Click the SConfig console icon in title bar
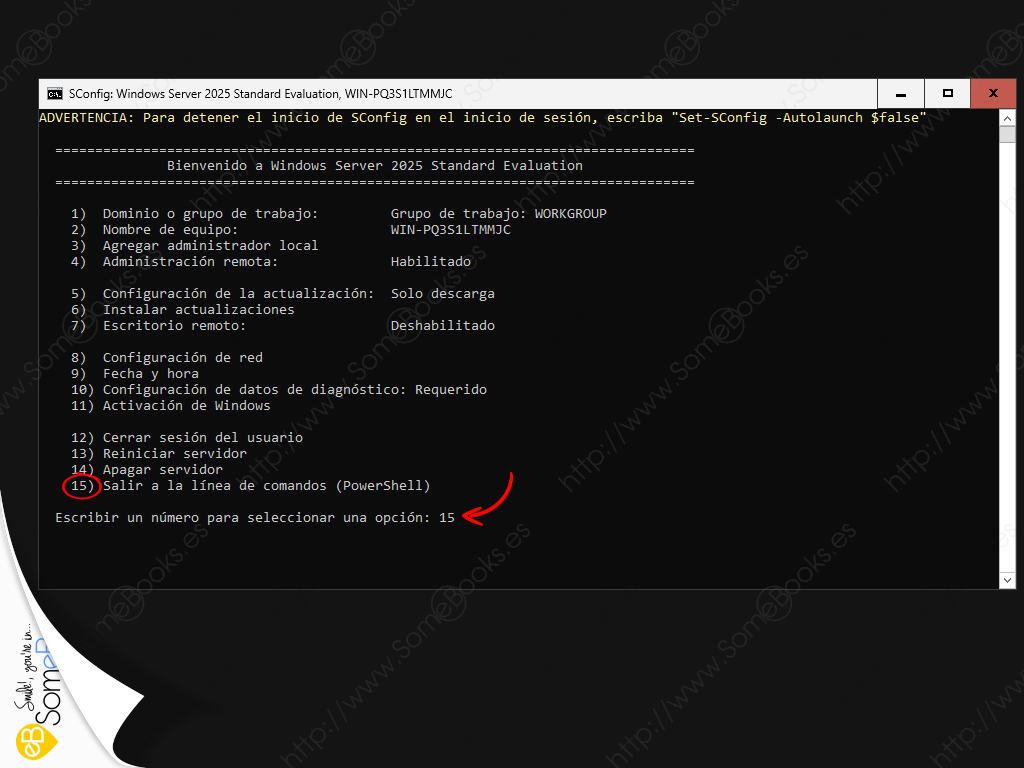The image size is (1024, 768). coord(55,93)
